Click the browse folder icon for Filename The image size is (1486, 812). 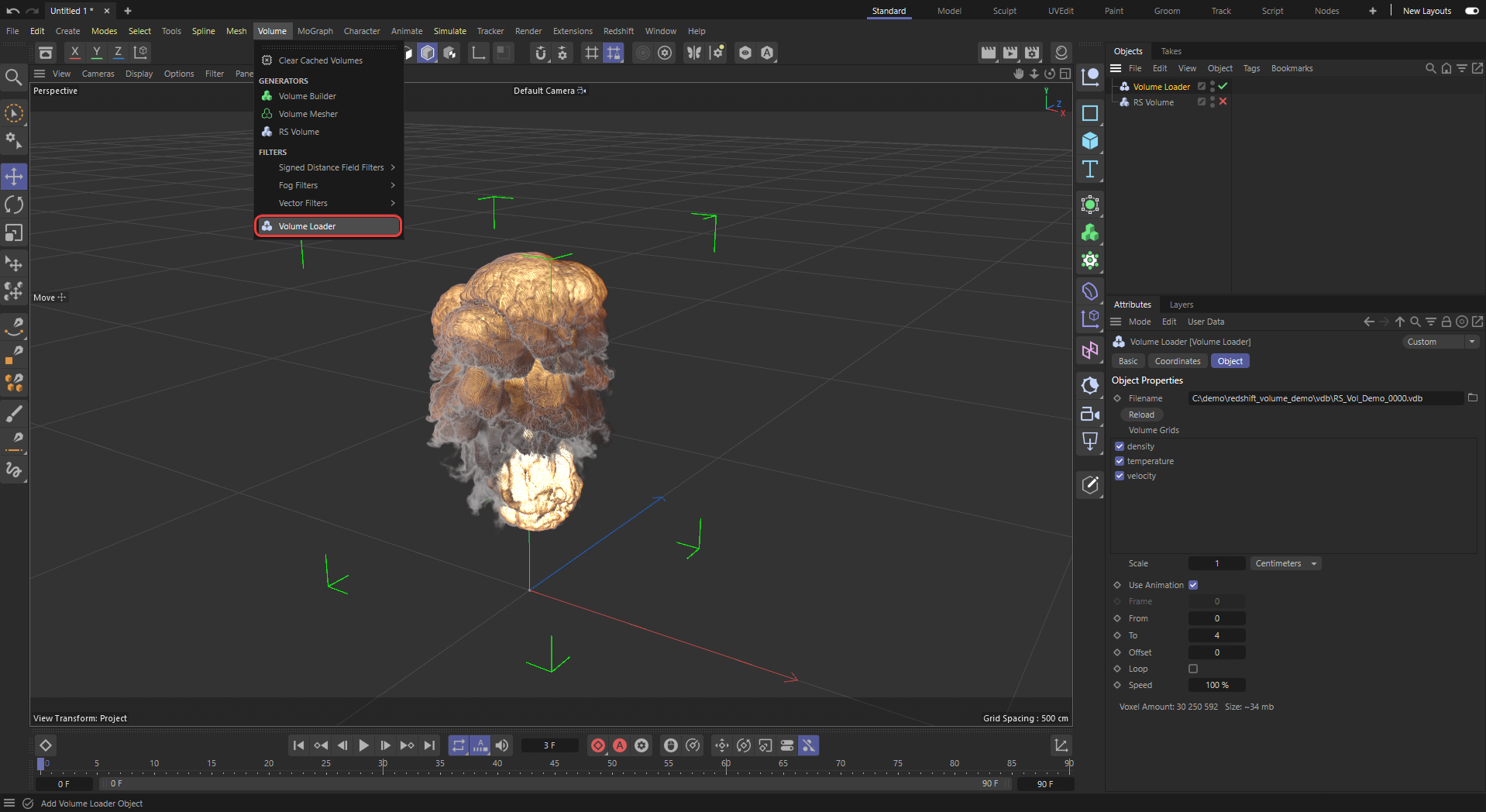pyautogui.click(x=1472, y=398)
